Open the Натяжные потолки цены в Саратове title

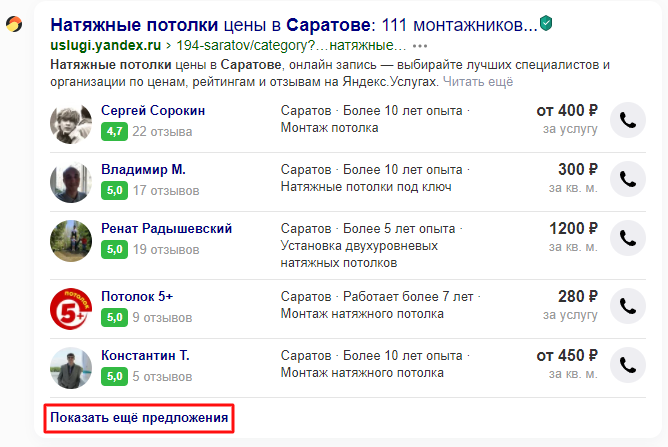[x=294, y=25]
